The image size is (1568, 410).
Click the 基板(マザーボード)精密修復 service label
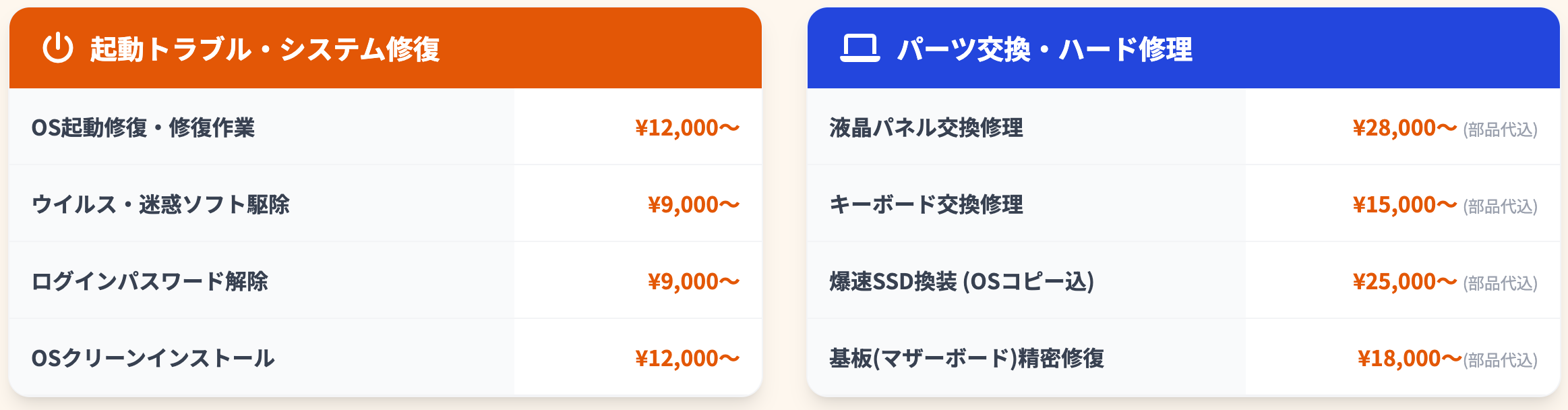click(967, 358)
